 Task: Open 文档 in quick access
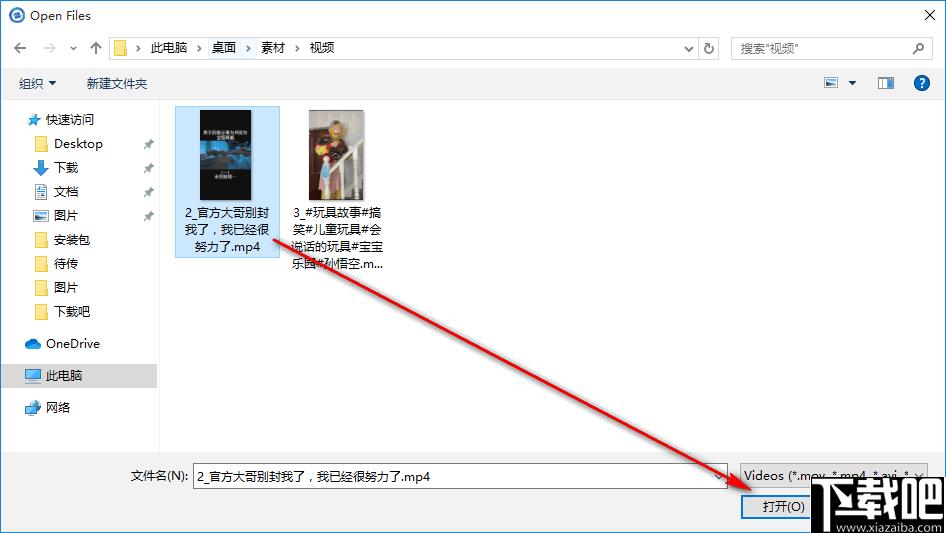tap(66, 191)
